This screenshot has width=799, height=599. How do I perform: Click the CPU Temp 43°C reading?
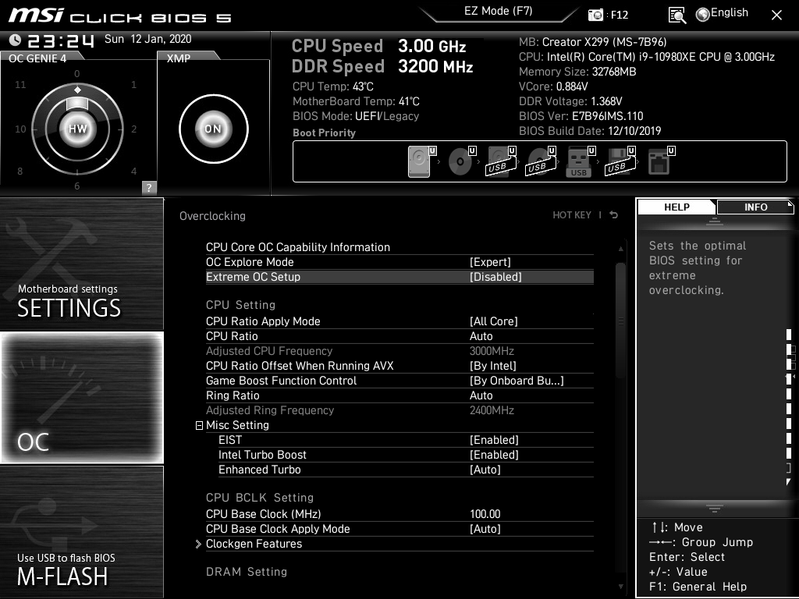(x=333, y=87)
